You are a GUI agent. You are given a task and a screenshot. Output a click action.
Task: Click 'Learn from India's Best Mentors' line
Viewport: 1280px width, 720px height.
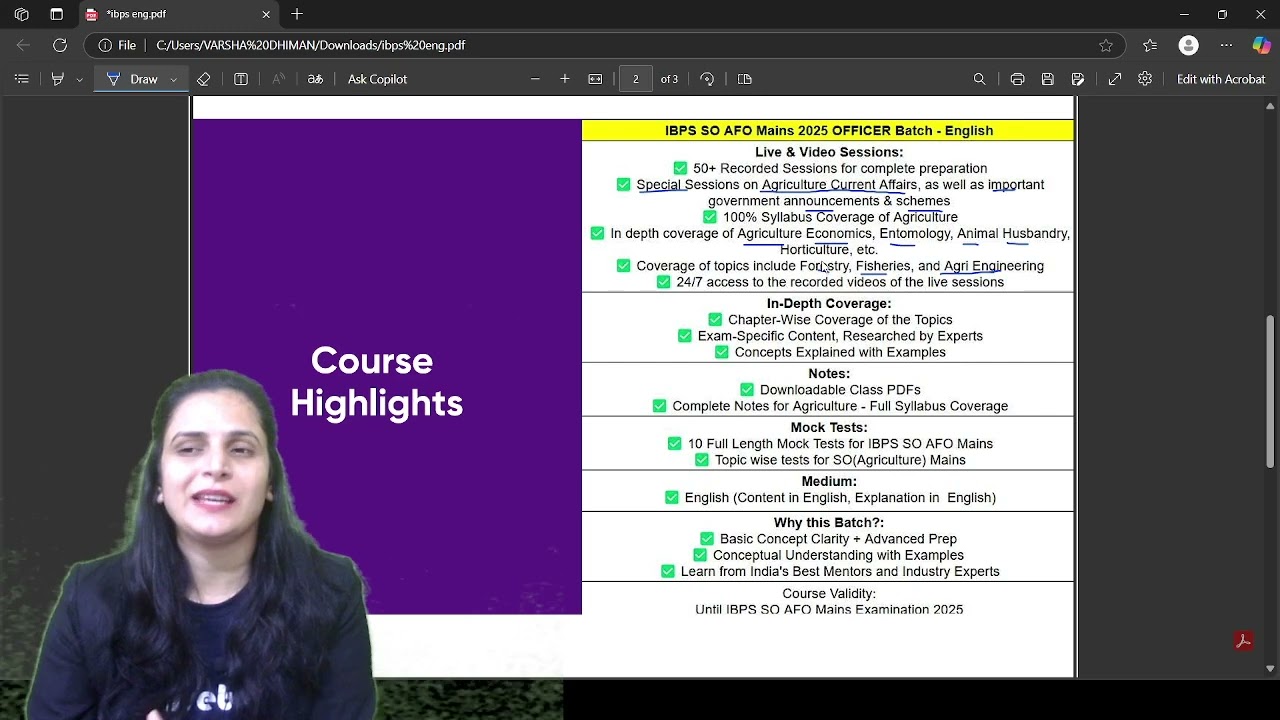point(840,571)
